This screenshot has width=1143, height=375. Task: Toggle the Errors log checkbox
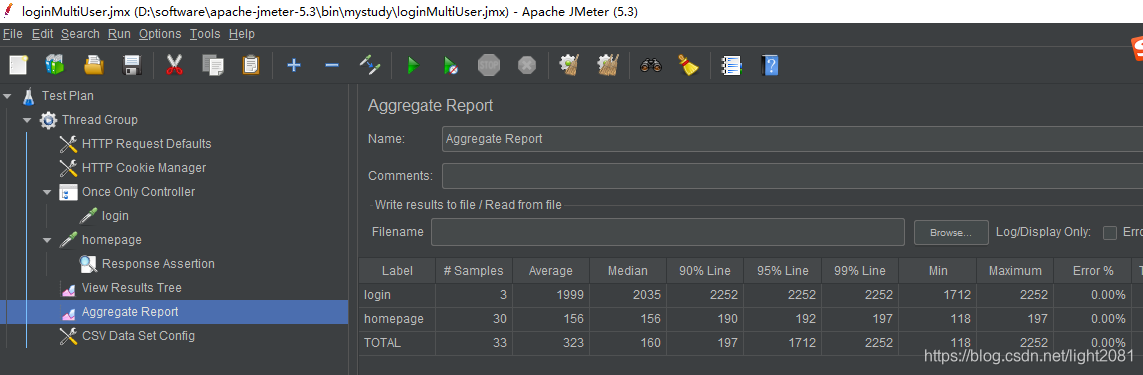1110,233
